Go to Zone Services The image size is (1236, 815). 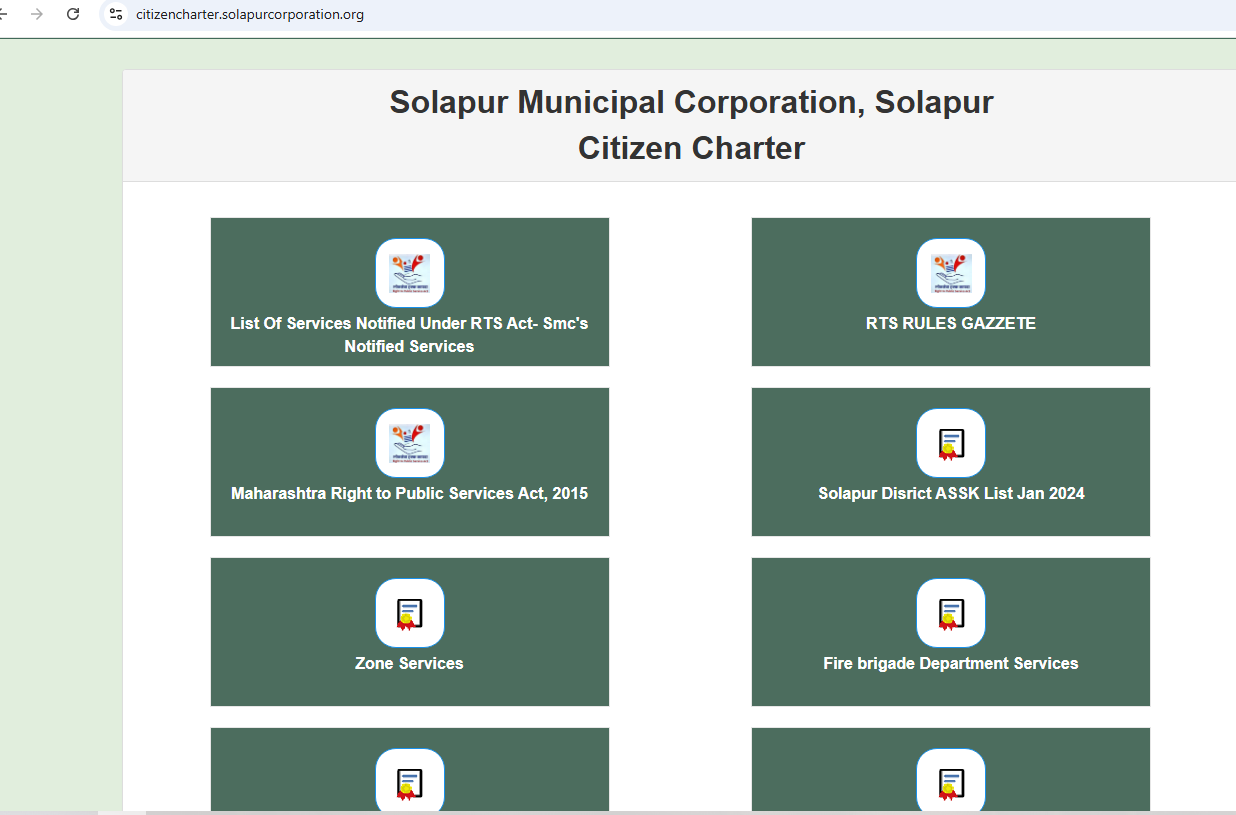pos(409,664)
